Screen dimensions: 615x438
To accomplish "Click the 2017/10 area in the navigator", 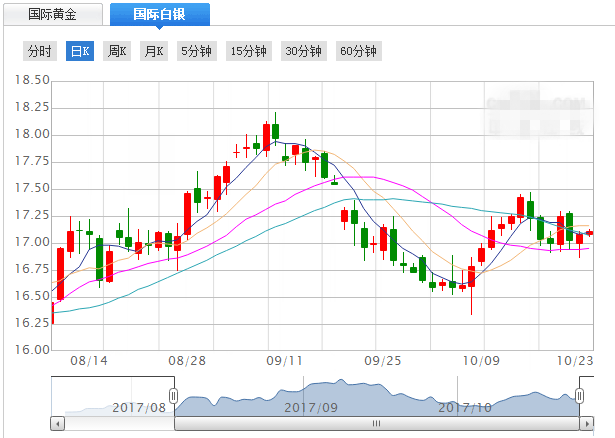I will (x=466, y=407).
